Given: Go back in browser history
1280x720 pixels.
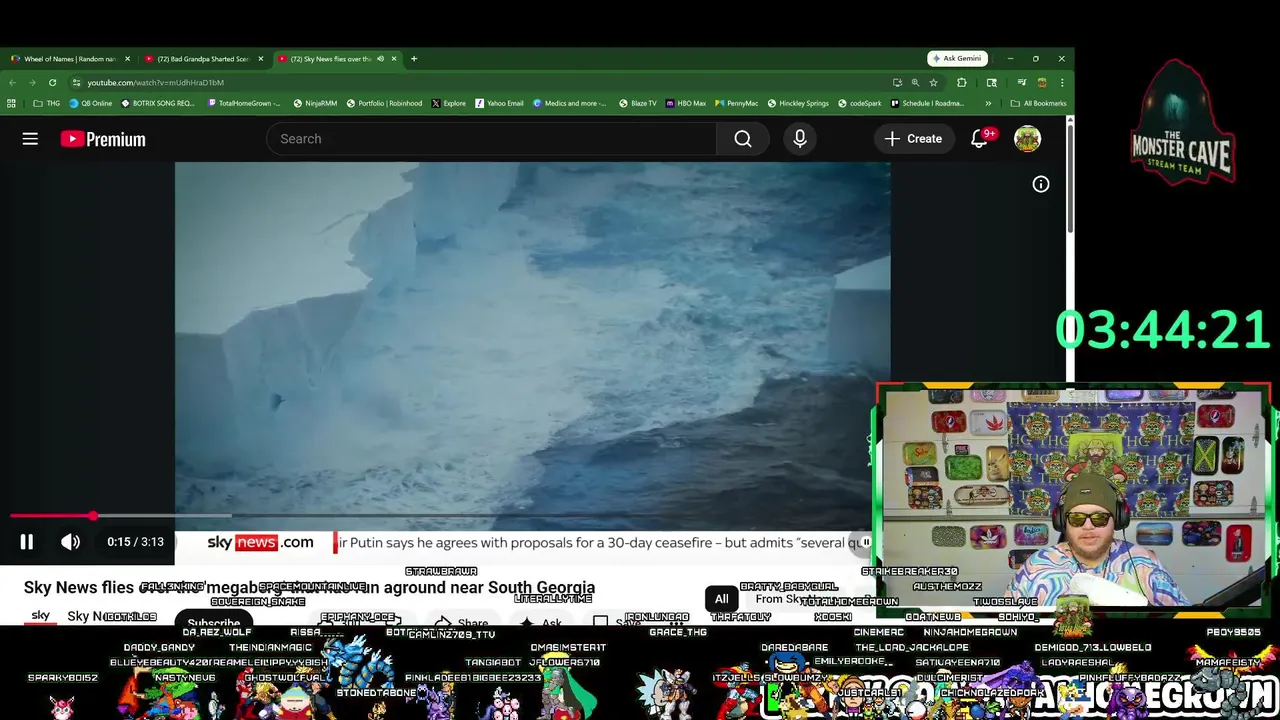Looking at the screenshot, I should pyautogui.click(x=12, y=83).
